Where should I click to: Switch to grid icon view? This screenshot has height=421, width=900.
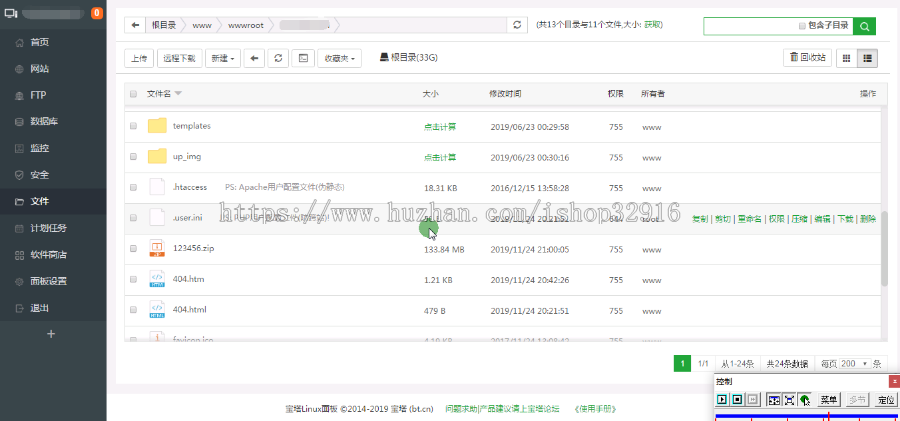click(847, 58)
